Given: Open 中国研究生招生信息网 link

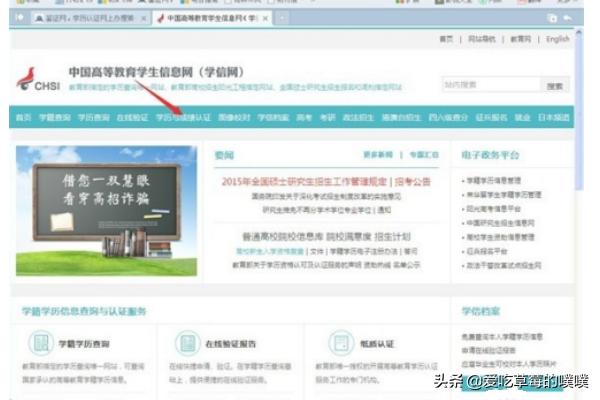Looking at the screenshot, I should point(500,223).
